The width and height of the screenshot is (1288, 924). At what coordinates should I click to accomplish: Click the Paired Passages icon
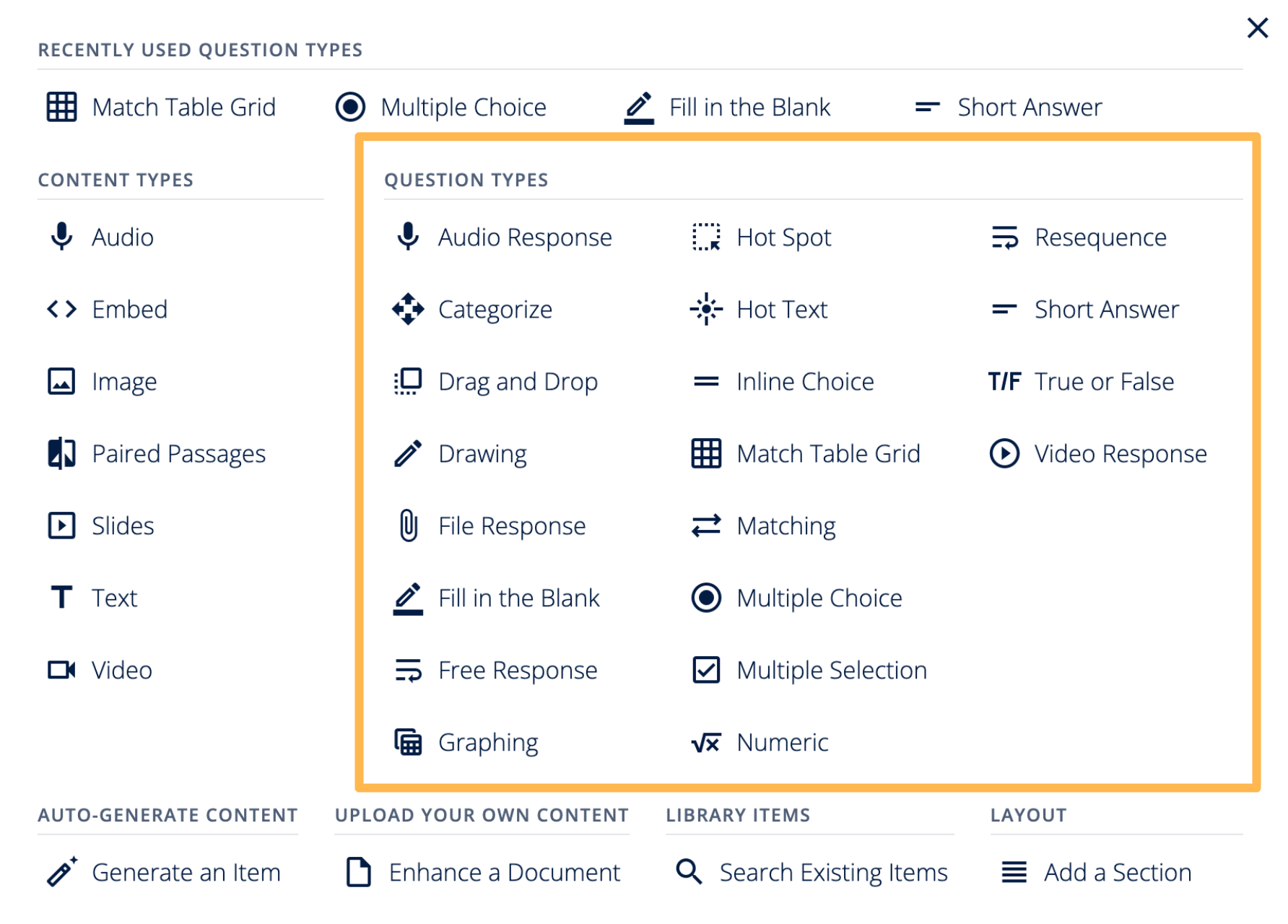click(61, 453)
